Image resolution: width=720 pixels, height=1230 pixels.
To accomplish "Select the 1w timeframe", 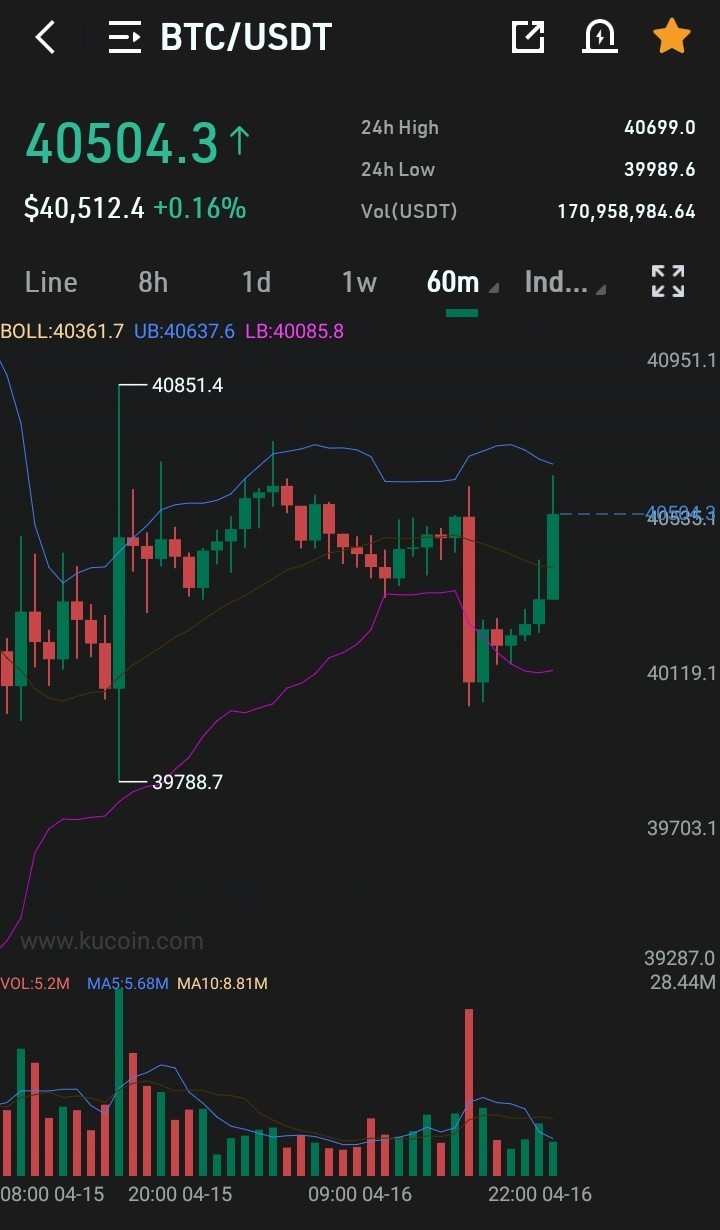I will pos(359,282).
